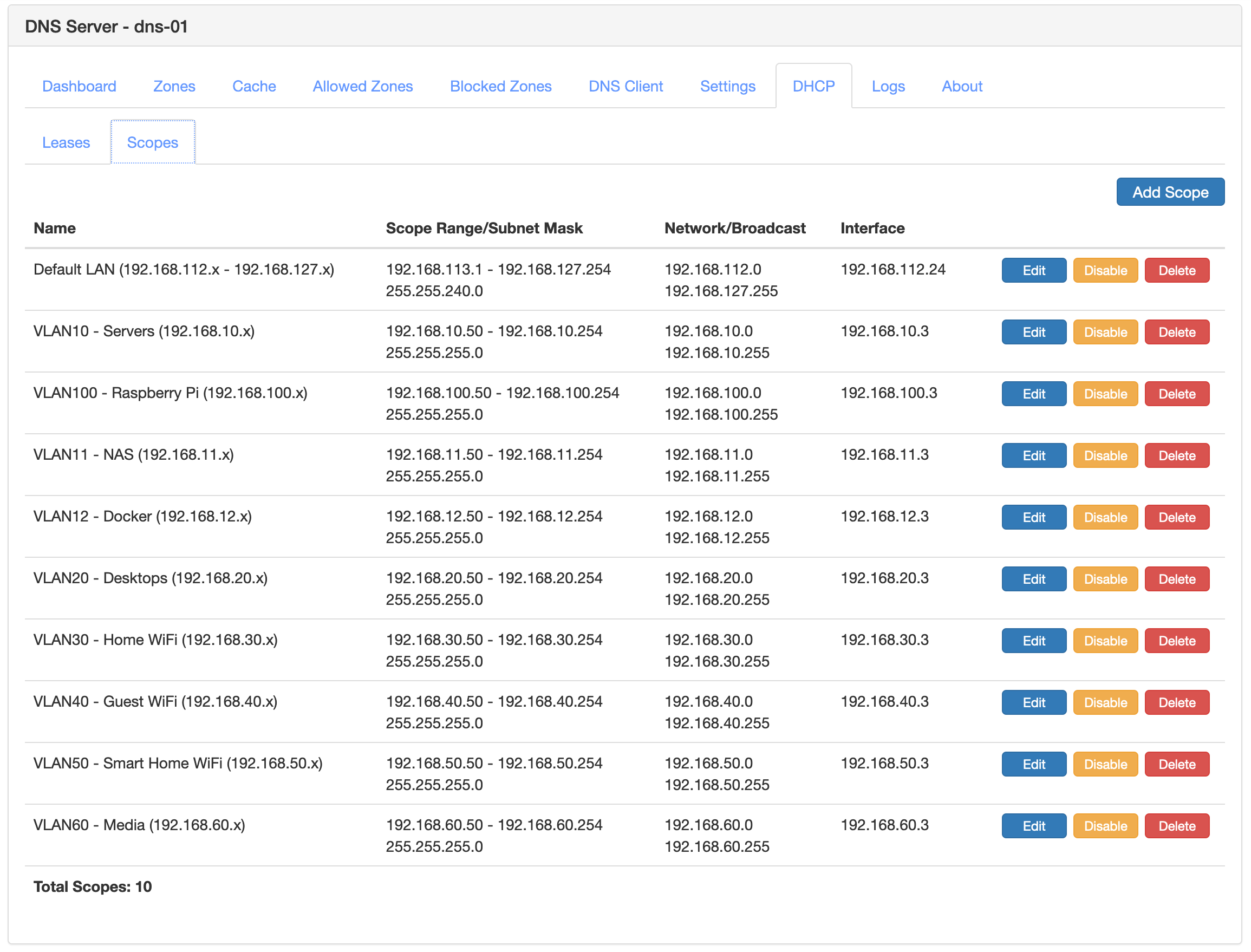View the About tab

click(961, 86)
